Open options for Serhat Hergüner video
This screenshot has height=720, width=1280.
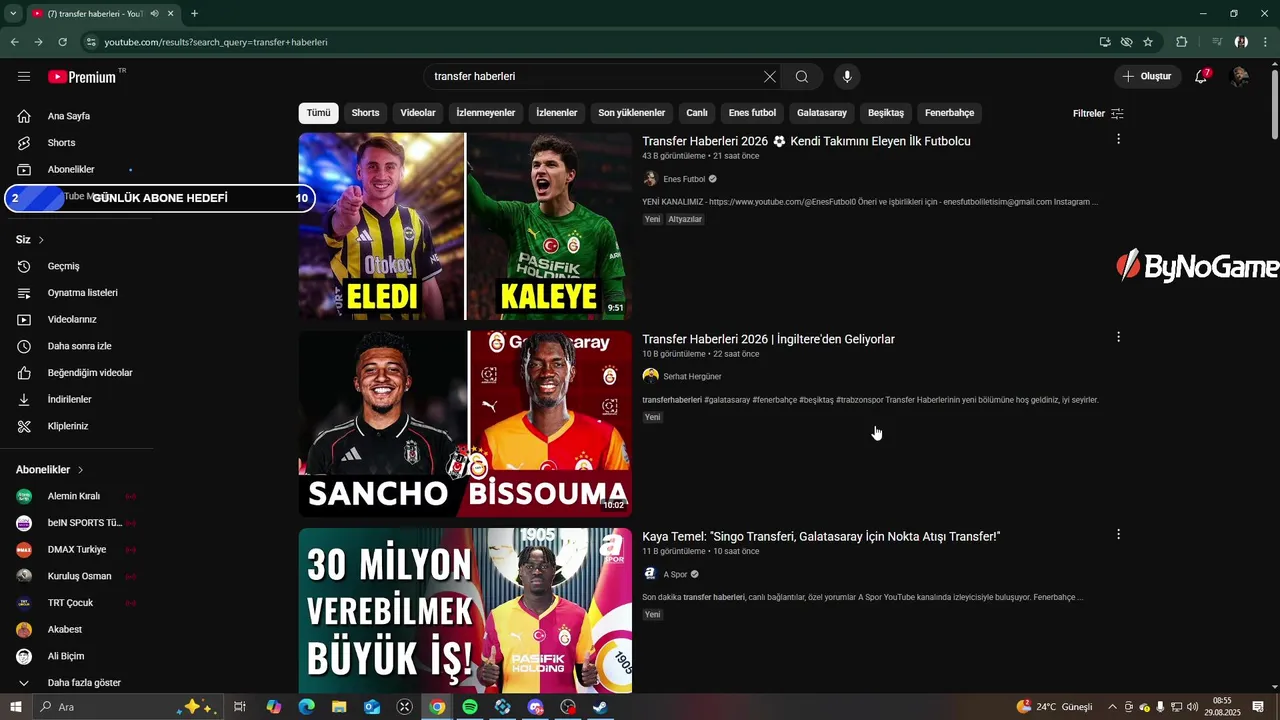(1118, 337)
